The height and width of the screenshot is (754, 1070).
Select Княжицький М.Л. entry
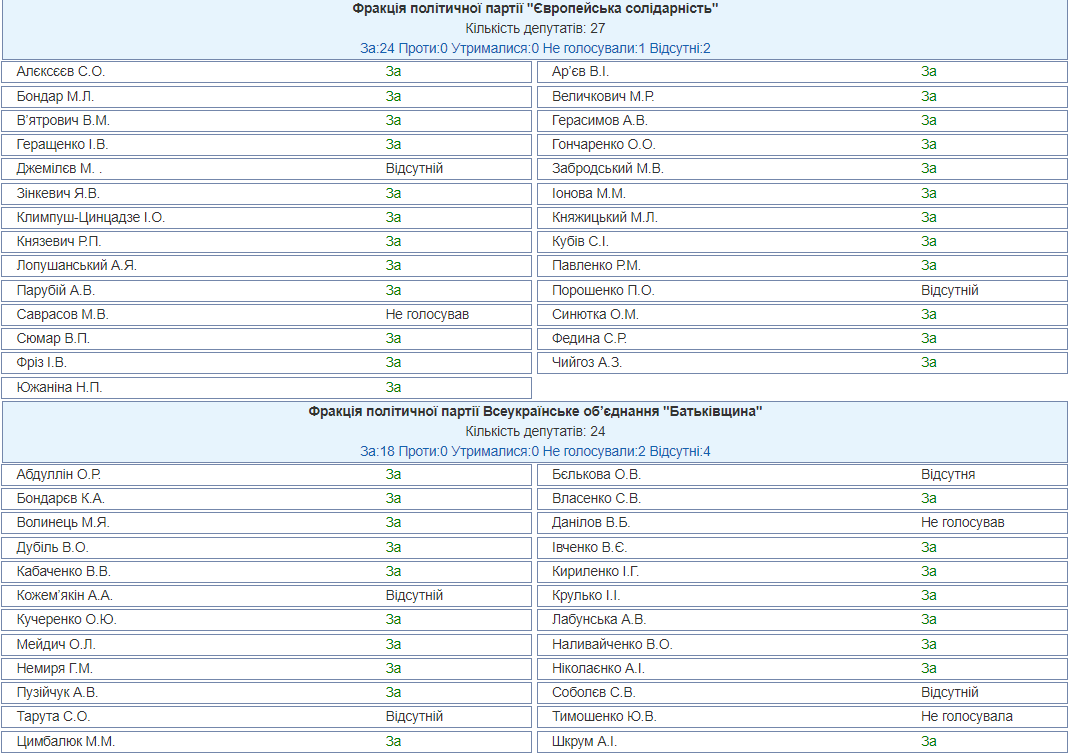pyautogui.click(x=605, y=217)
